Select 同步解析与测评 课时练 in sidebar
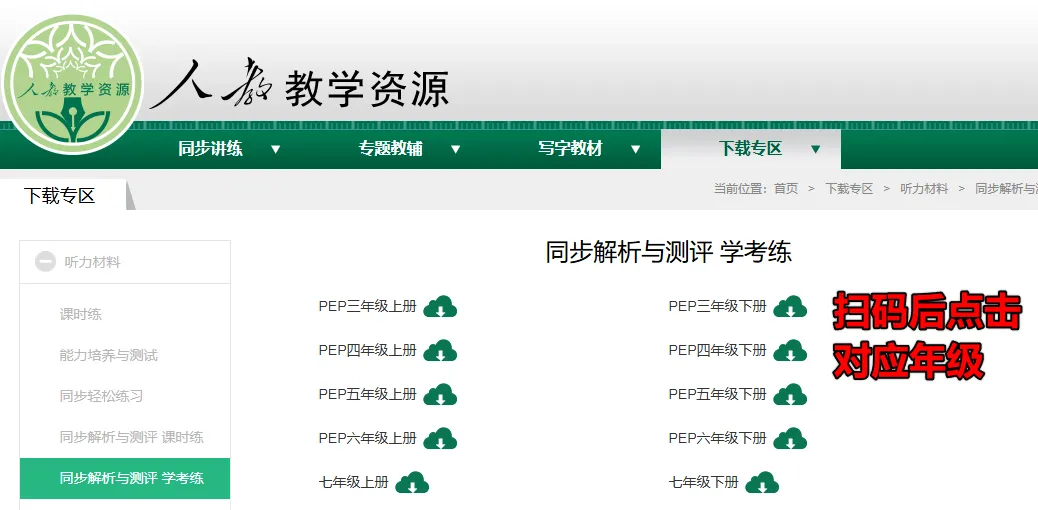The height and width of the screenshot is (510, 1038). (132, 437)
